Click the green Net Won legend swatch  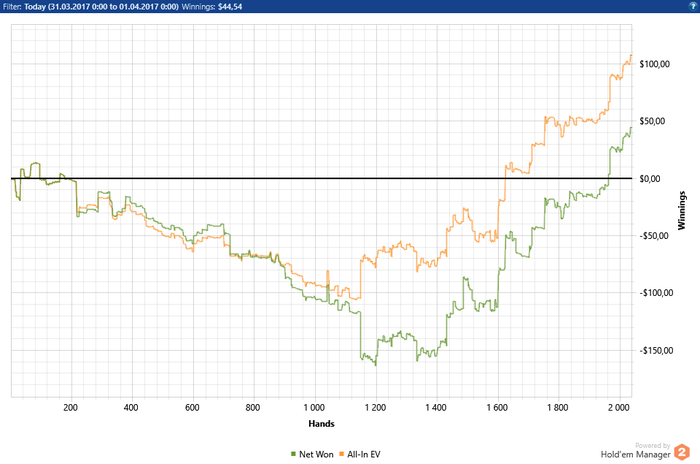(293, 454)
